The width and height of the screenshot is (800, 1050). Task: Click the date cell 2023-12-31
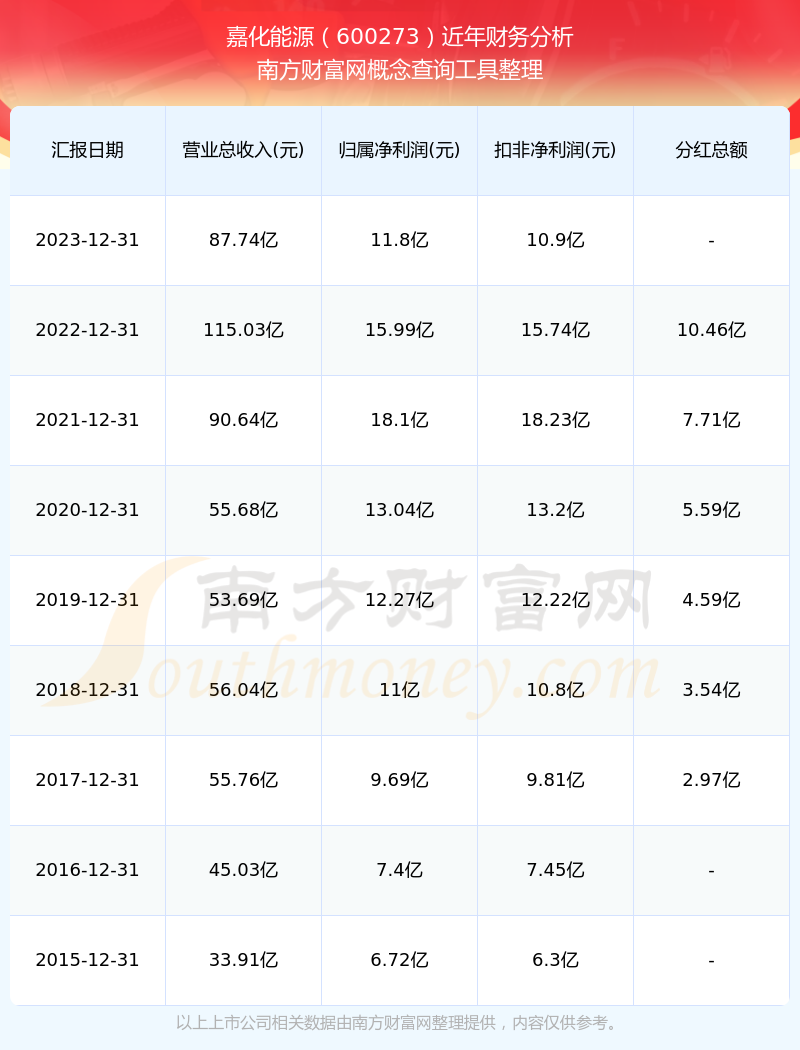pos(88,240)
